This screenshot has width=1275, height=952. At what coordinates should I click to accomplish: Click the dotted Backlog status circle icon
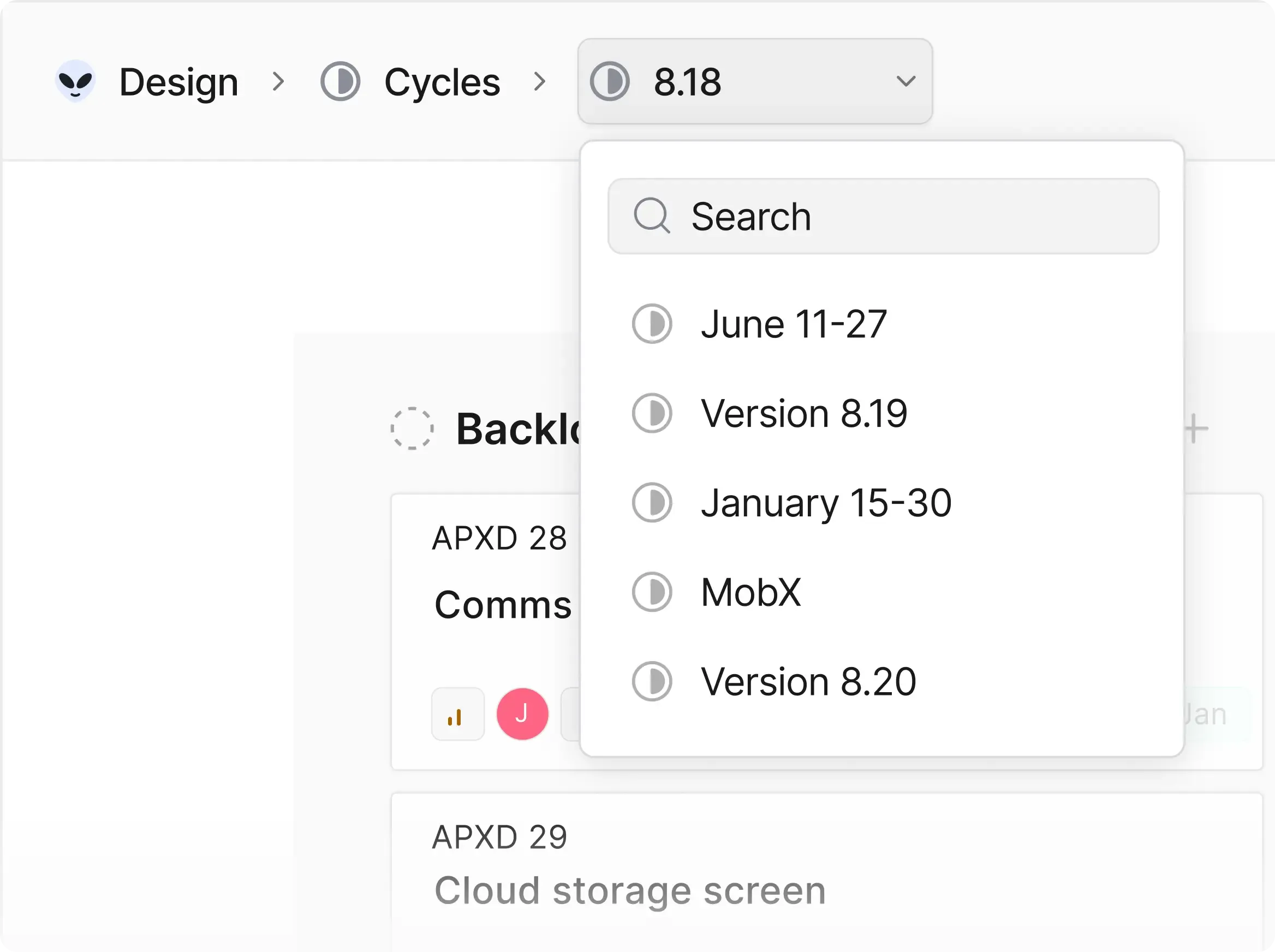coord(412,427)
